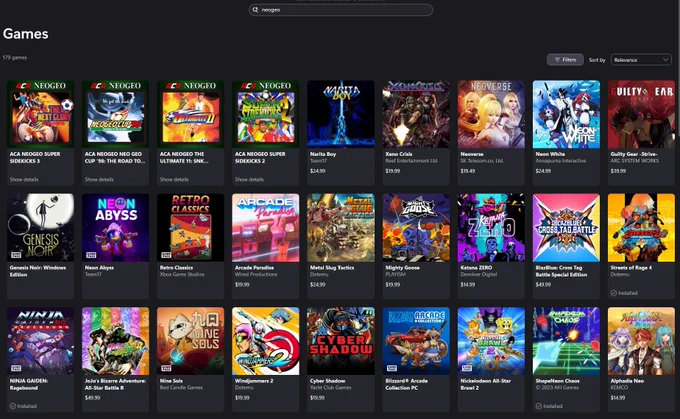Viewport: 680px width, 419px height.
Task: Open the Xeno Crisis game cover
Action: (x=416, y=114)
